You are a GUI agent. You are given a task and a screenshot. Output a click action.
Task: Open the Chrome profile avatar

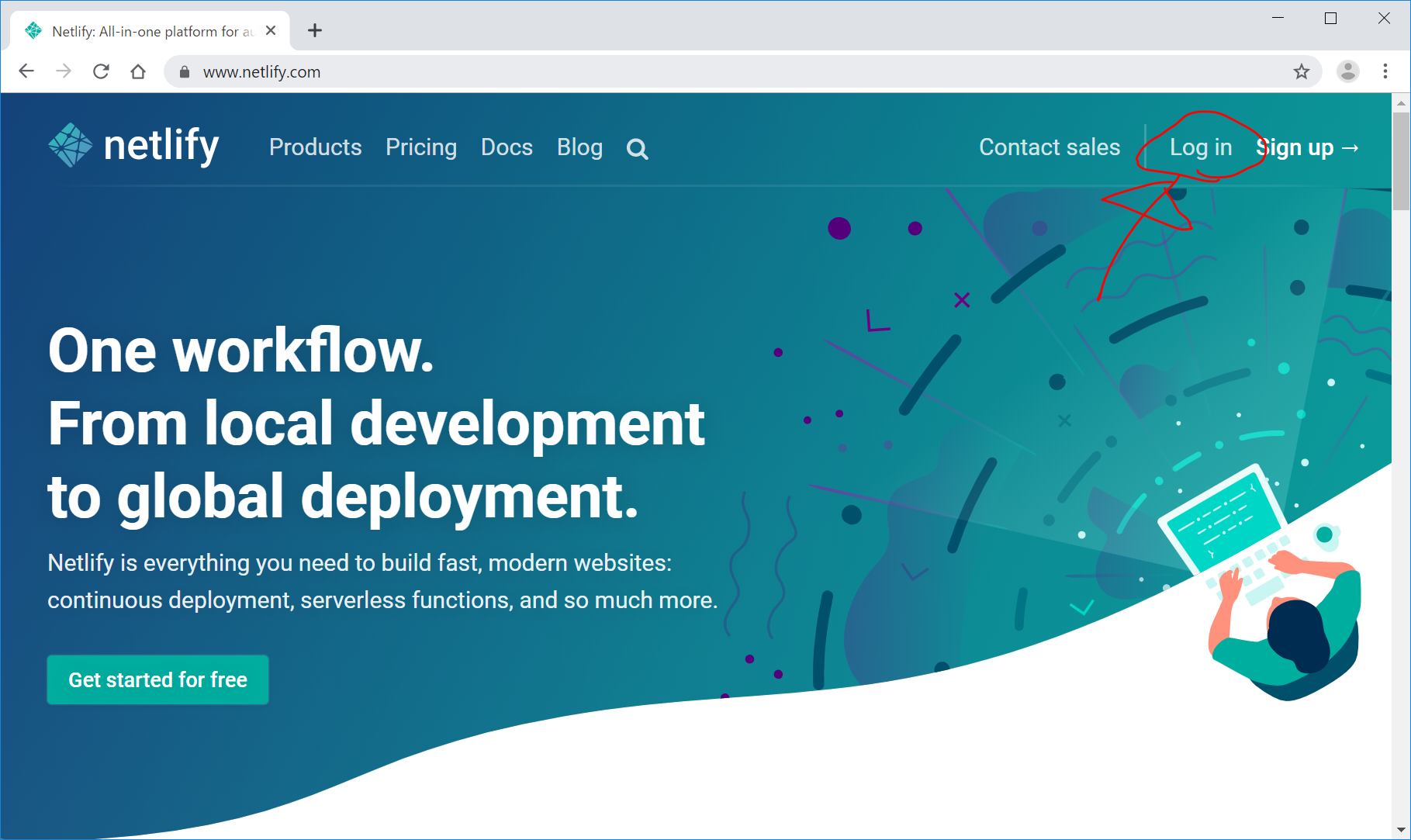[1347, 72]
